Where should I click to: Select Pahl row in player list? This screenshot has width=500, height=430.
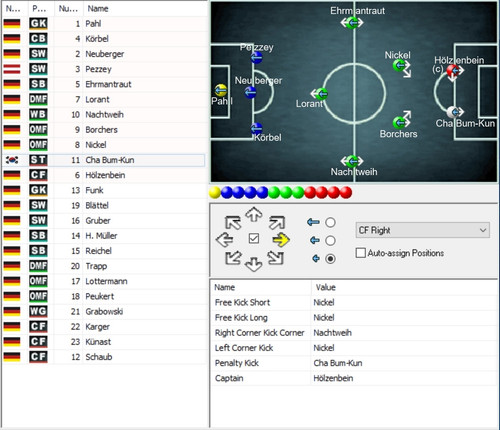pos(104,24)
